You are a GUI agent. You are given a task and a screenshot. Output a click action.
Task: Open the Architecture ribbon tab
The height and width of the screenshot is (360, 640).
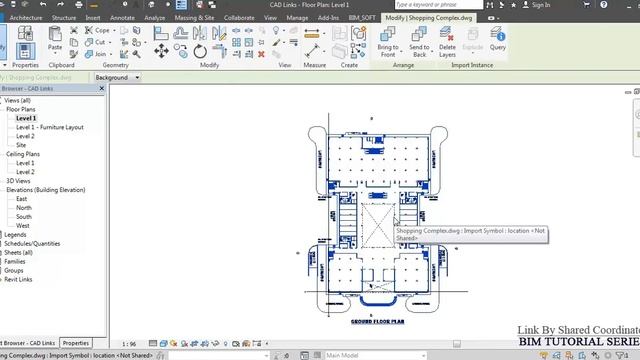point(26,18)
